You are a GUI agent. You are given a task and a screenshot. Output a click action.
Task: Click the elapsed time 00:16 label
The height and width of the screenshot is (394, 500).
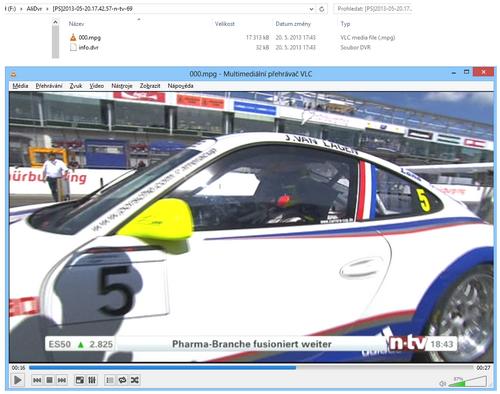18,368
